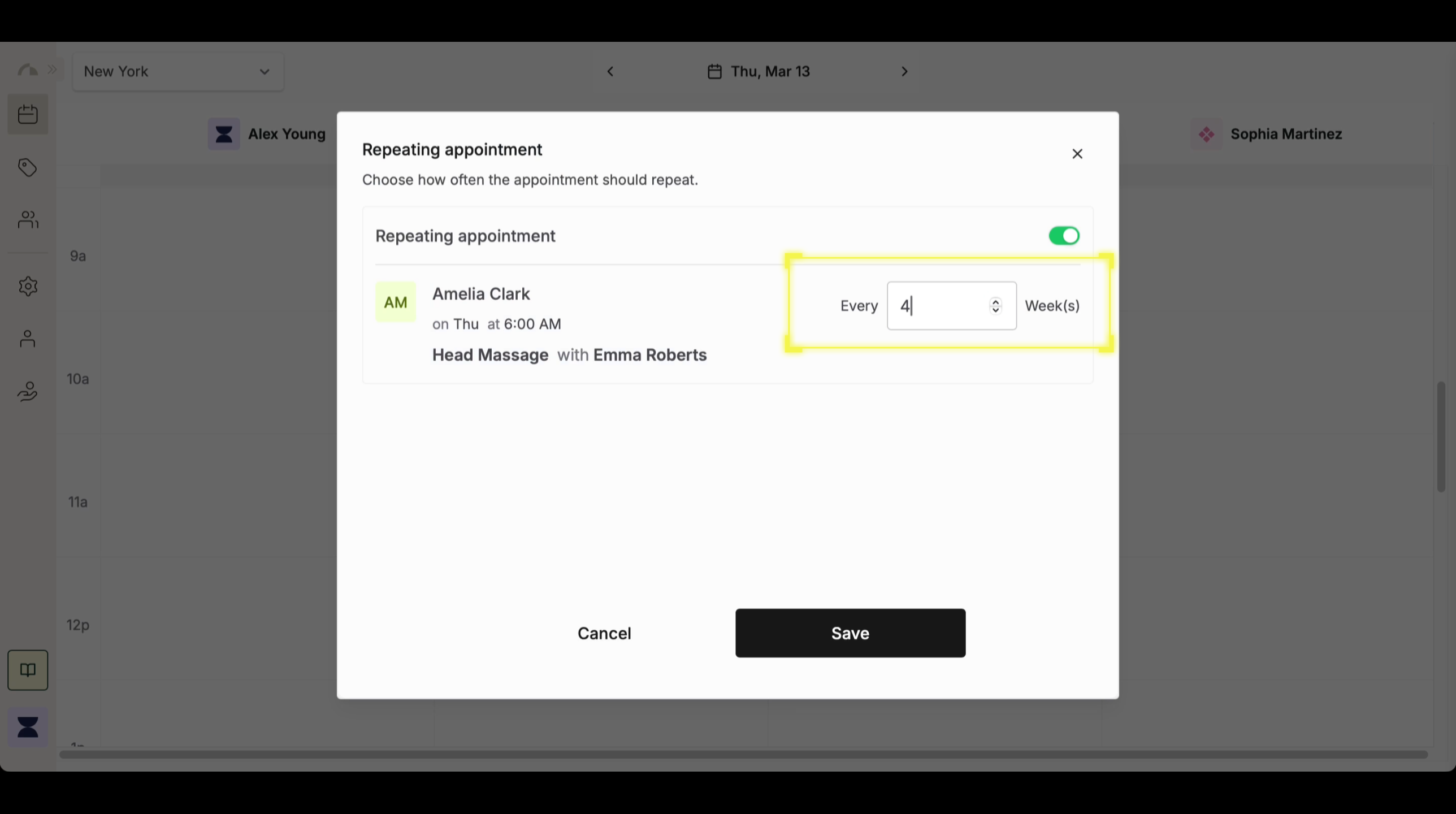1456x814 pixels.
Task: Open the New York location dropdown
Action: (x=178, y=72)
